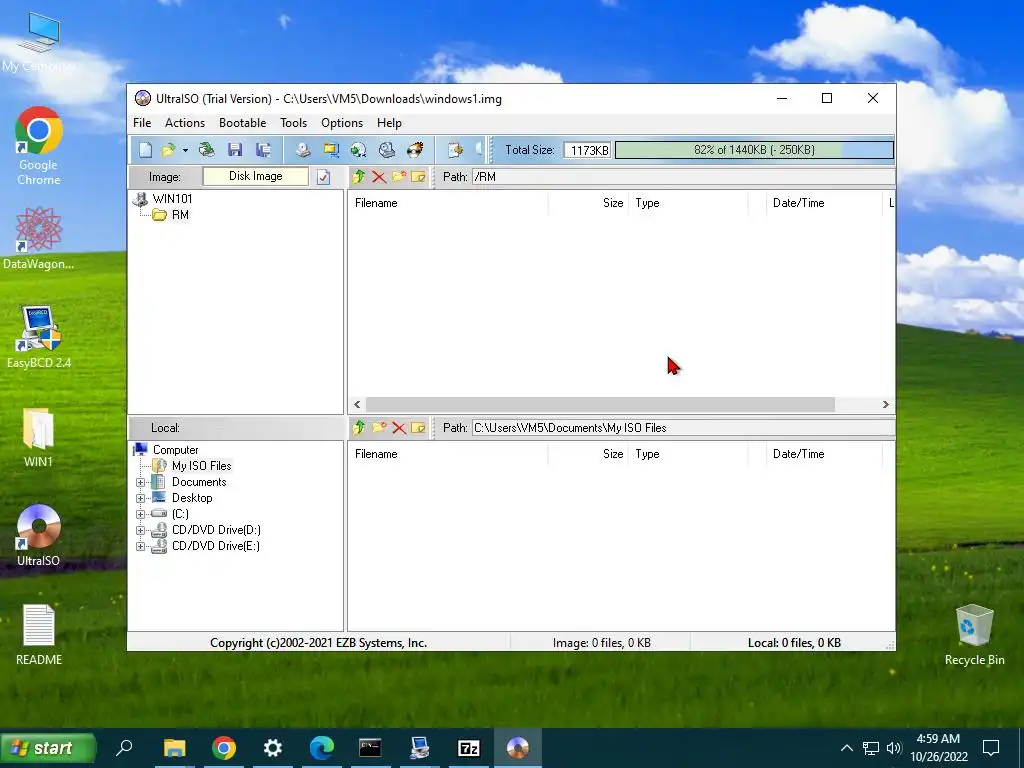This screenshot has width=1024, height=768.
Task: Click the local pane red Delete X
Action: click(399, 428)
